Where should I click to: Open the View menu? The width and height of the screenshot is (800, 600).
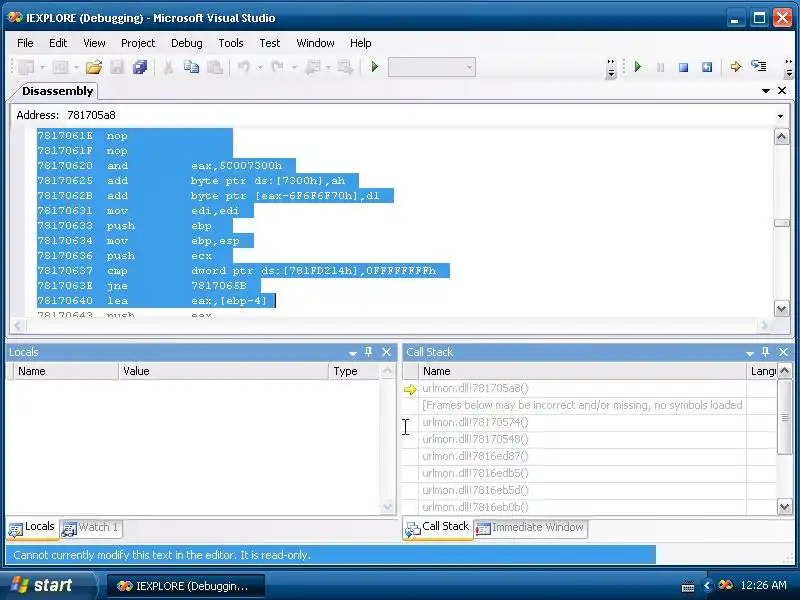94,43
